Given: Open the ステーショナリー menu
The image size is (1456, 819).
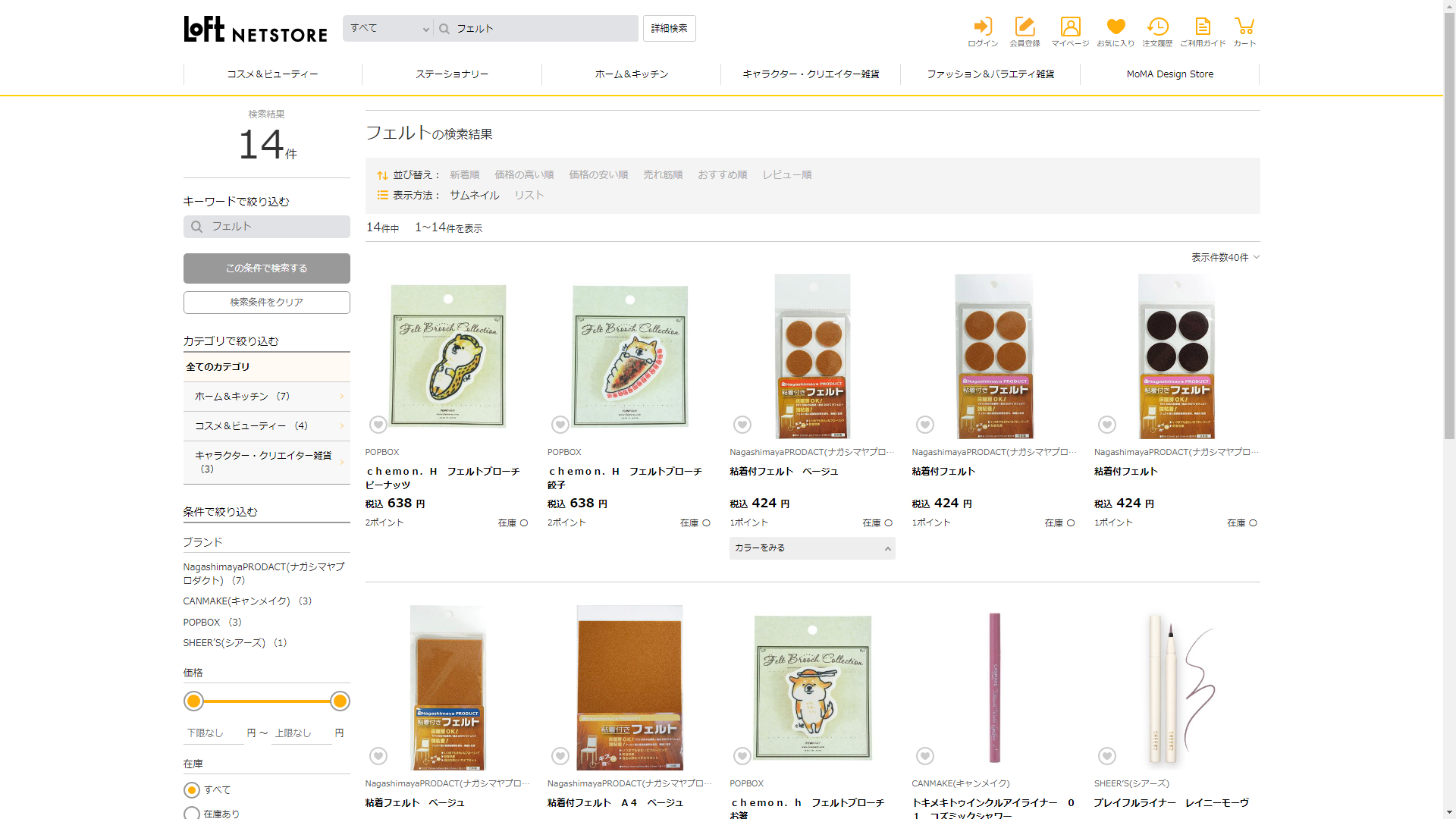Looking at the screenshot, I should click(452, 74).
